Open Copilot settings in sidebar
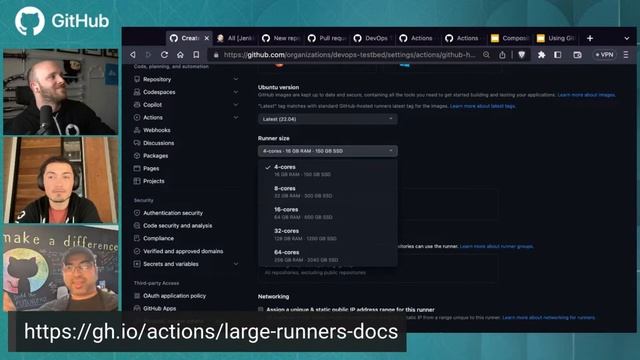This screenshot has width=640, height=360. coord(152,105)
